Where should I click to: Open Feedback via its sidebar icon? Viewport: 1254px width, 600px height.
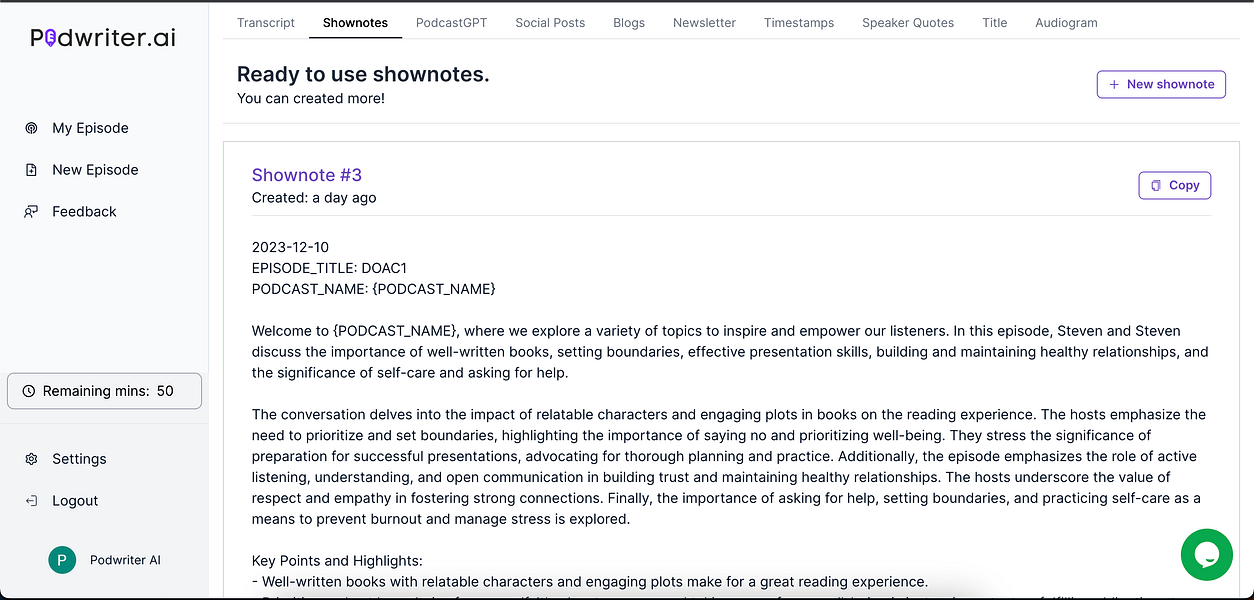(31, 211)
